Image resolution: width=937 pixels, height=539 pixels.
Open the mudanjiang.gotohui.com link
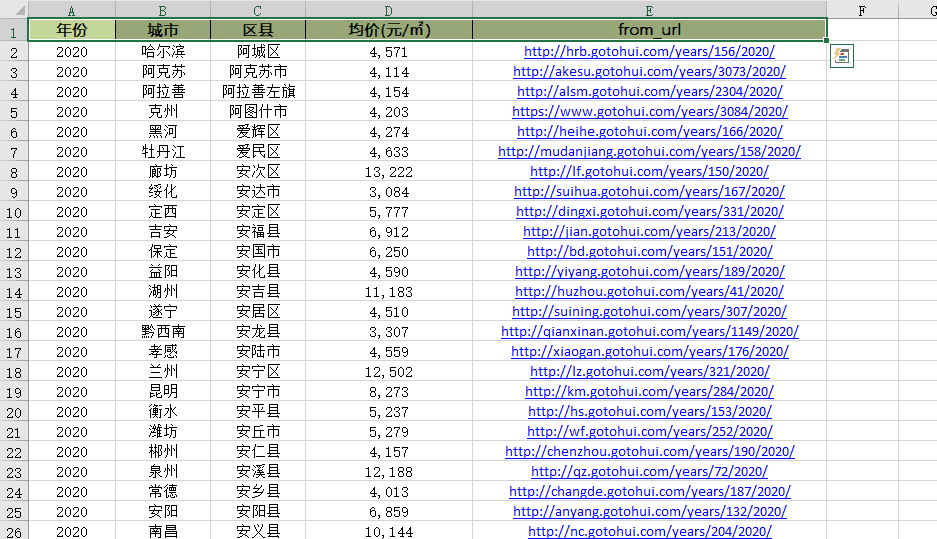(x=650, y=152)
